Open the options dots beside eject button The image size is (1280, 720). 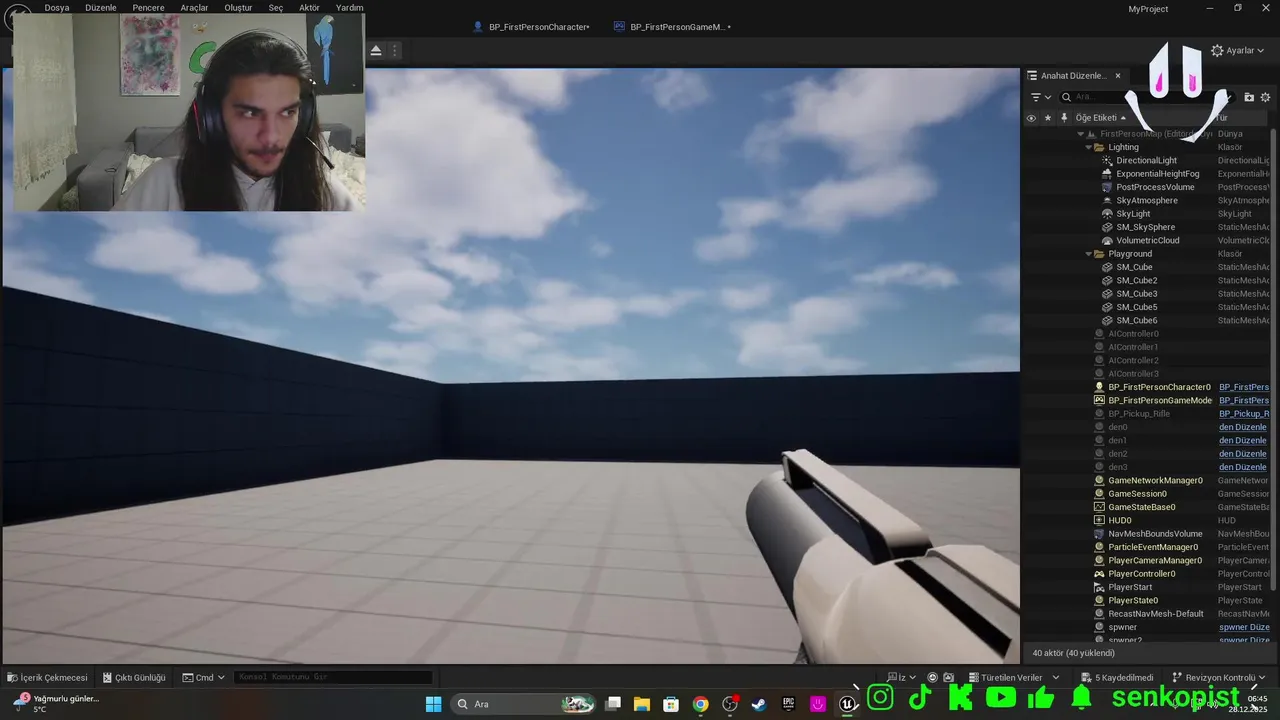click(395, 50)
